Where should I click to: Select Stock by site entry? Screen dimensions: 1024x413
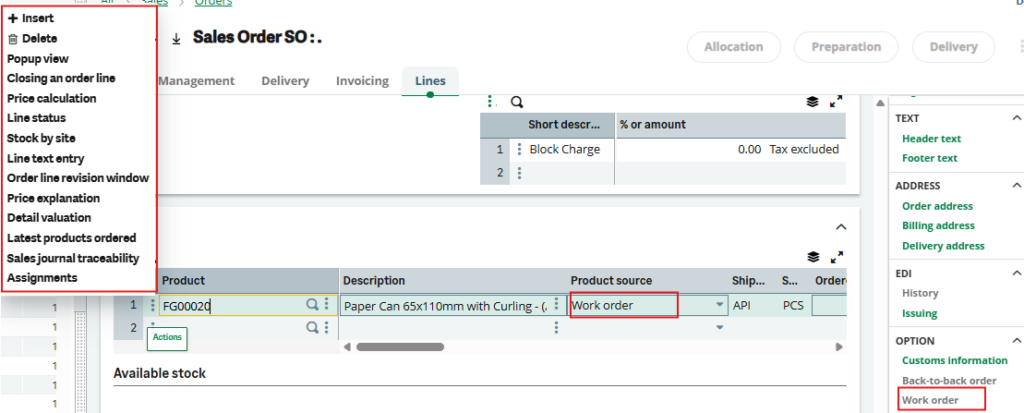click(x=41, y=139)
